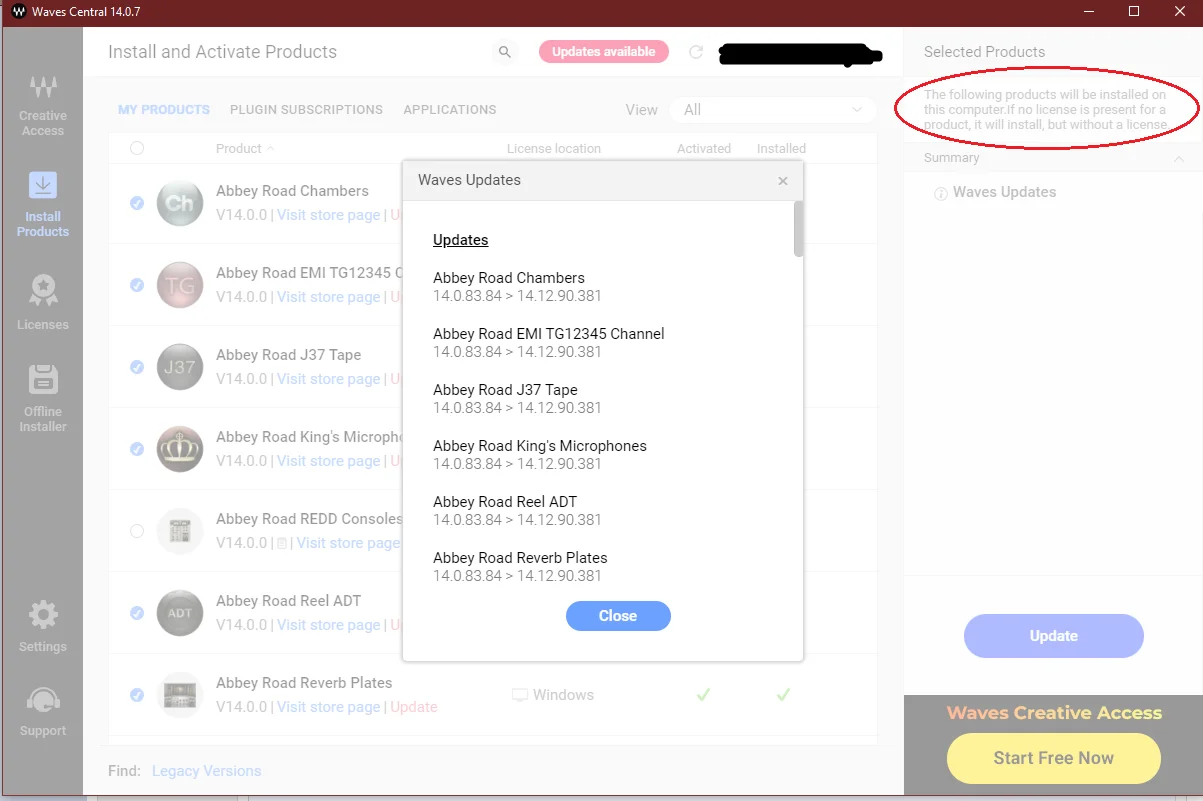Open Creative Access in the sidebar
Screen dimensions: 1203x801
click(42, 105)
